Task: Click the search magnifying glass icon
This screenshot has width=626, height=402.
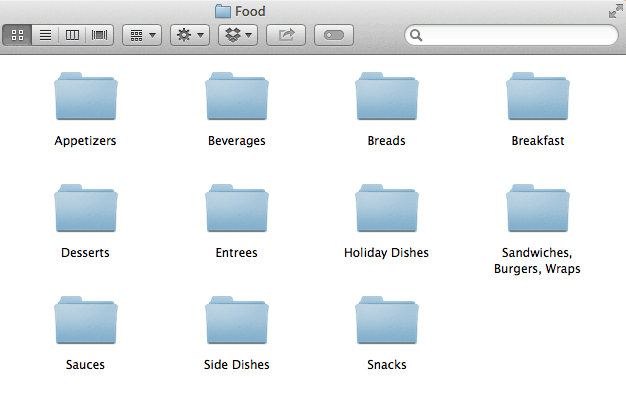Action: click(x=416, y=35)
